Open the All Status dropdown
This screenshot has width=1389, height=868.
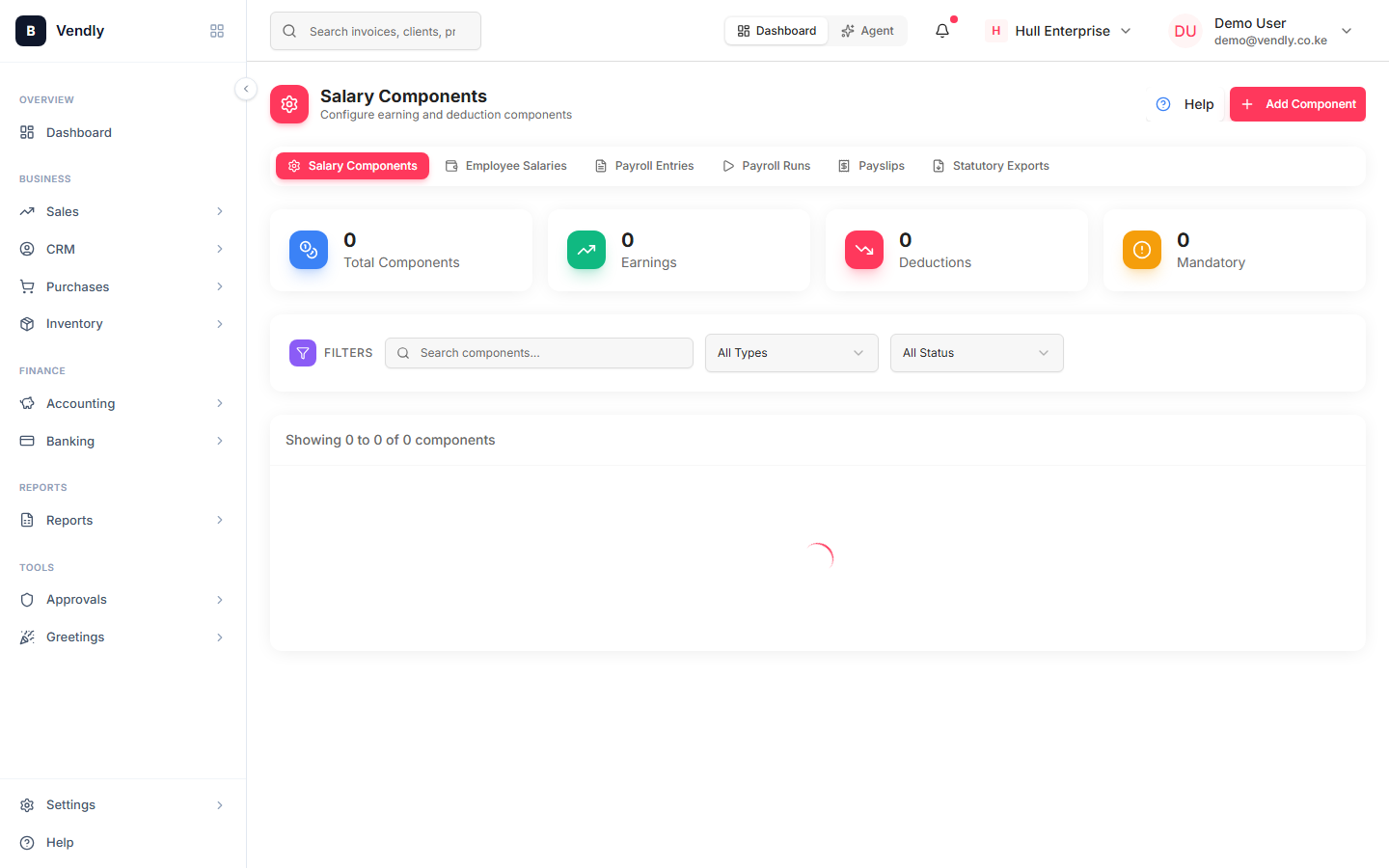click(x=977, y=353)
